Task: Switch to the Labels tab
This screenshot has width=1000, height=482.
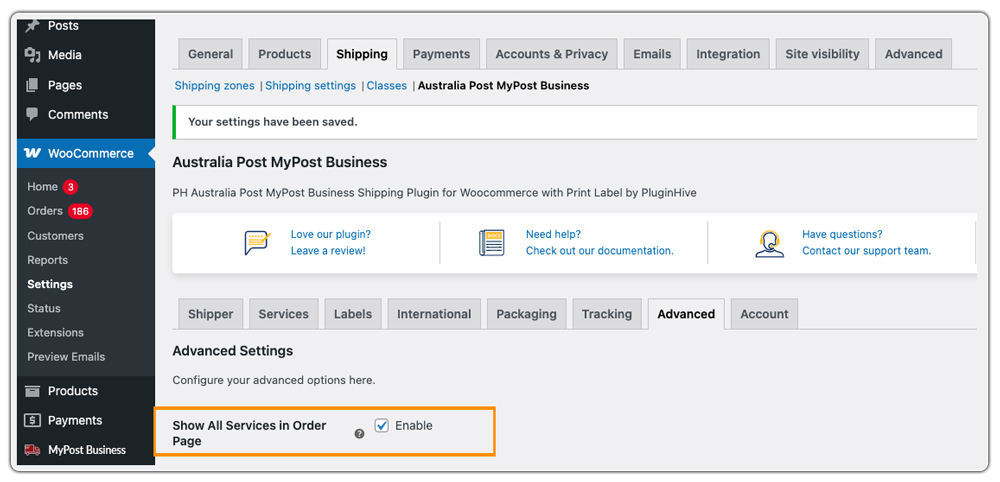Action: click(353, 314)
